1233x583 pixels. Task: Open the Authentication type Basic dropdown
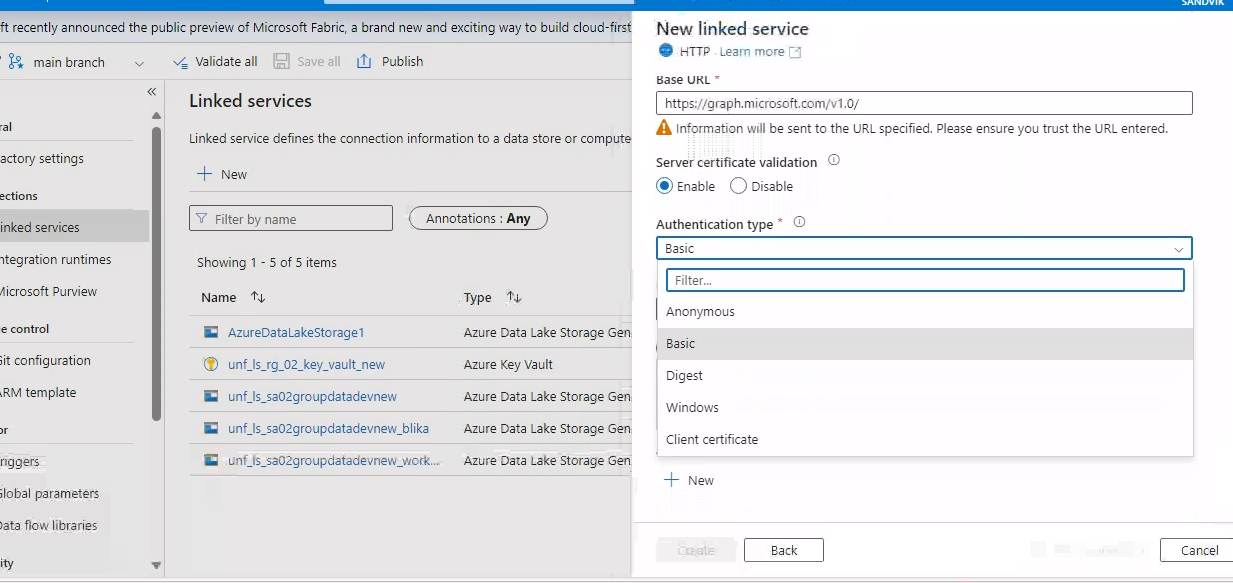pyautogui.click(x=924, y=248)
